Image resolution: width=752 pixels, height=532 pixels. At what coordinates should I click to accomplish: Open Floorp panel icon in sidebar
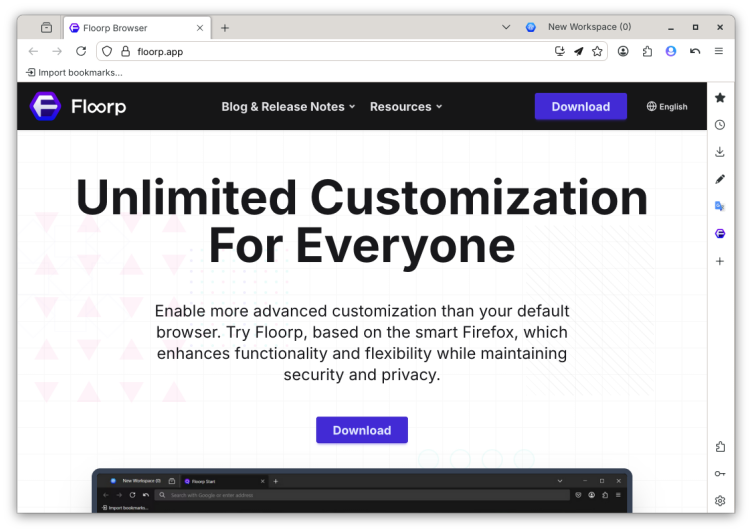[720, 234]
